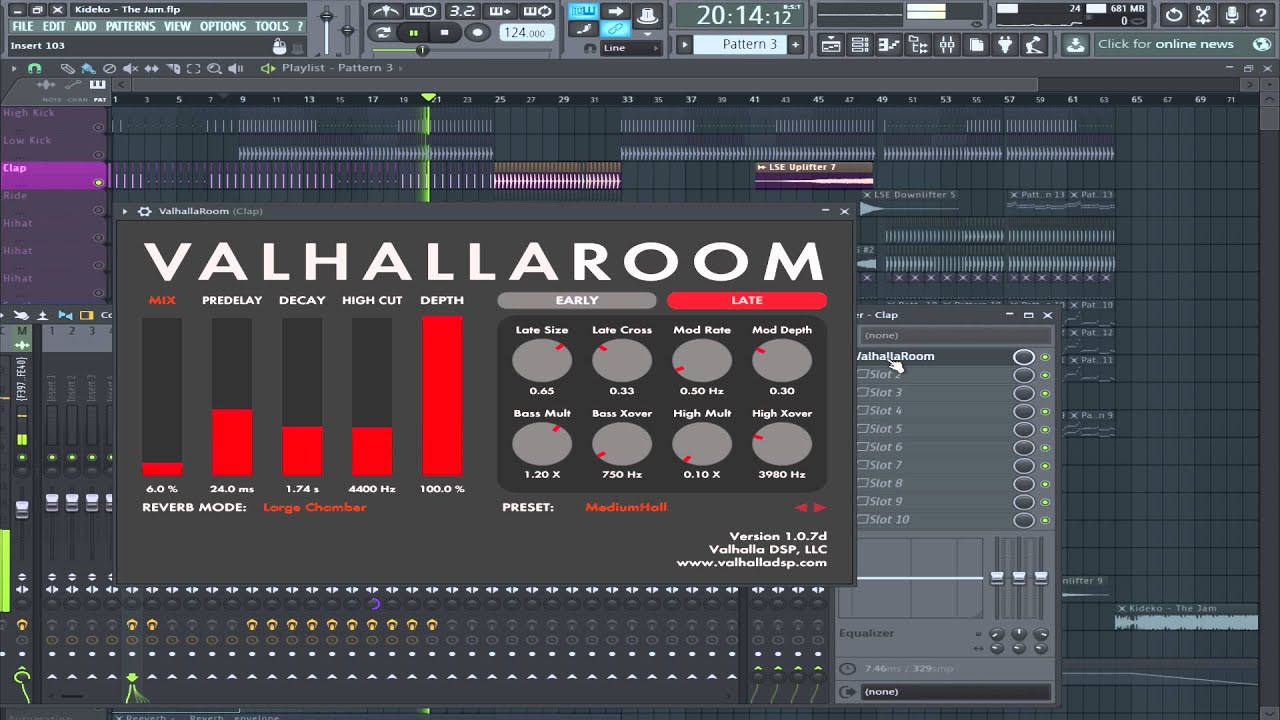
Task: Open the Pattern 3 selector
Action: [740, 45]
